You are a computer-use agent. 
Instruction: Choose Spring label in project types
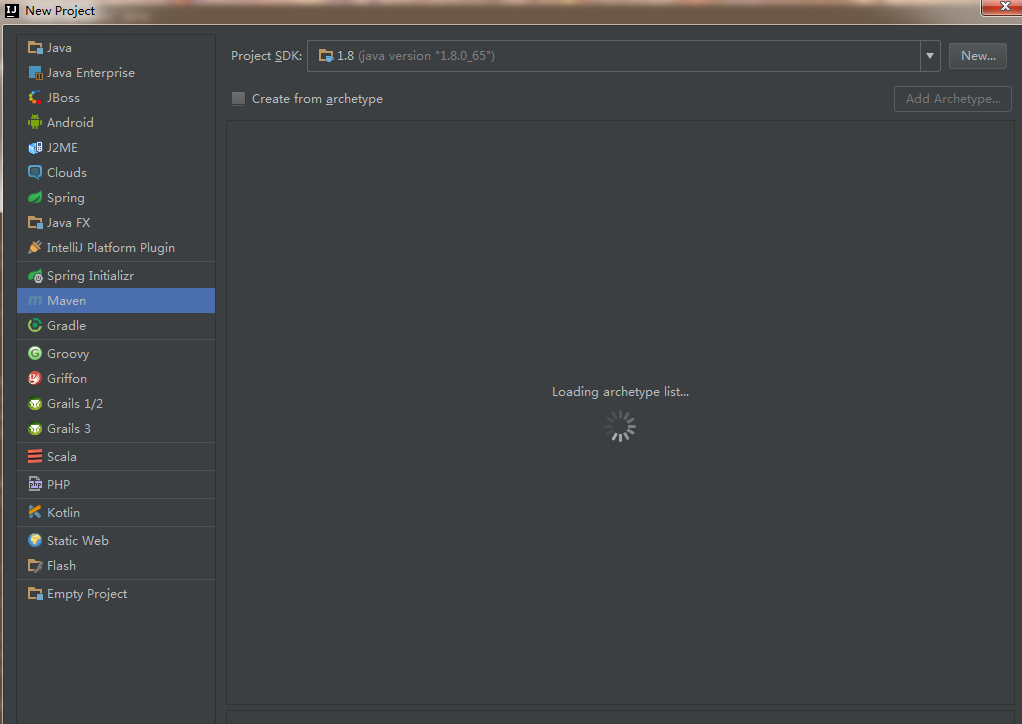65,197
